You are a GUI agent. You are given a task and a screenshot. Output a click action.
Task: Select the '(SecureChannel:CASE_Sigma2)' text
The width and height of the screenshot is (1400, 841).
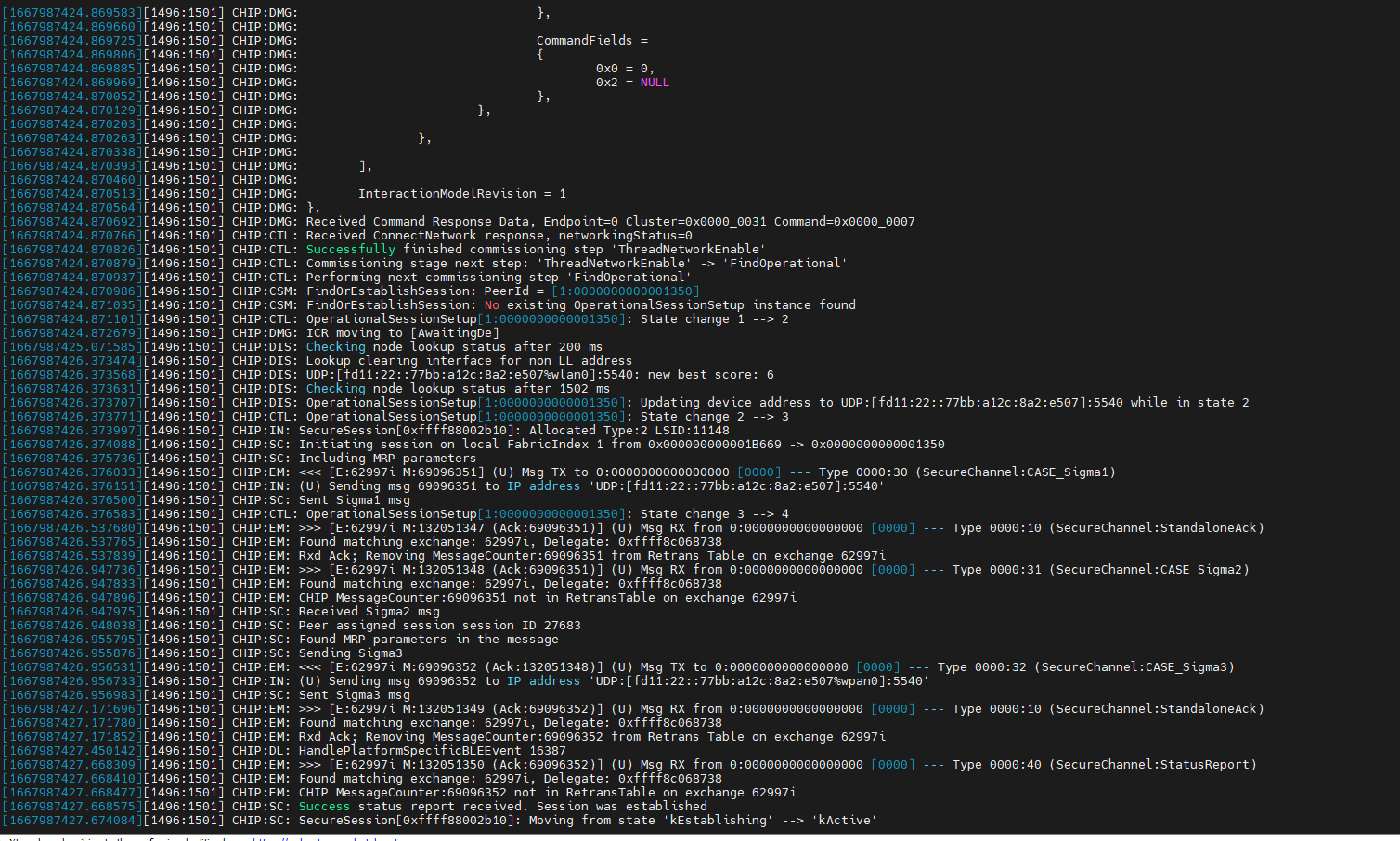(1149, 570)
